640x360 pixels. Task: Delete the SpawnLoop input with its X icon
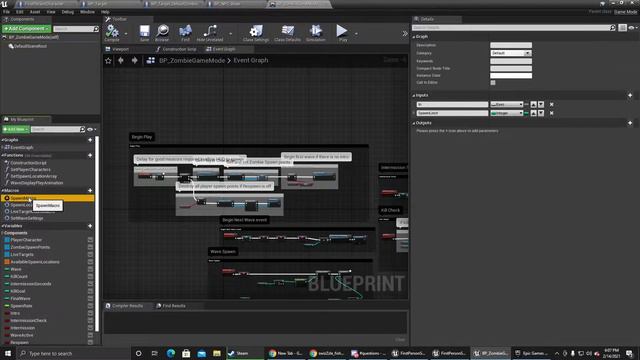[x=551, y=113]
